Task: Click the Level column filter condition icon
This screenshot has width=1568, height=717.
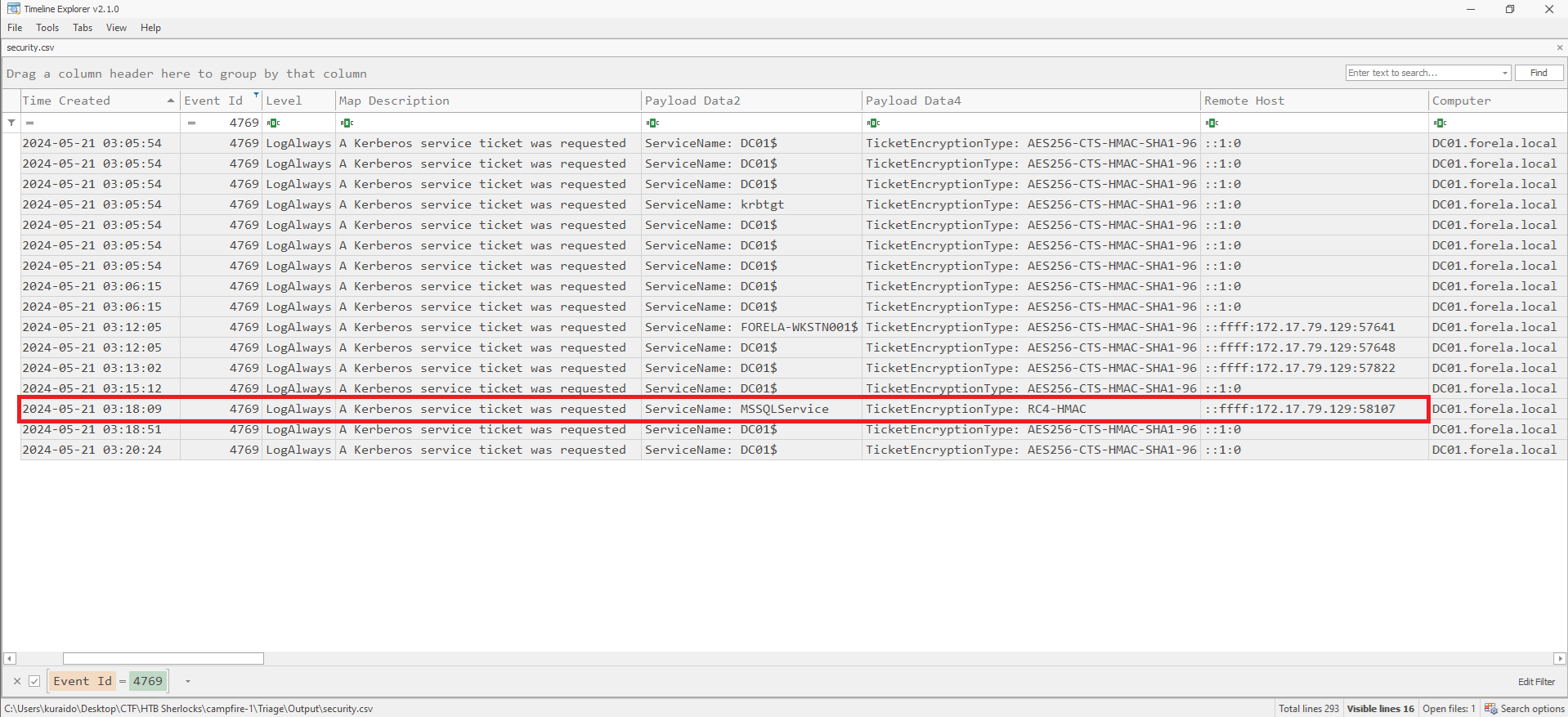Action: 273,123
